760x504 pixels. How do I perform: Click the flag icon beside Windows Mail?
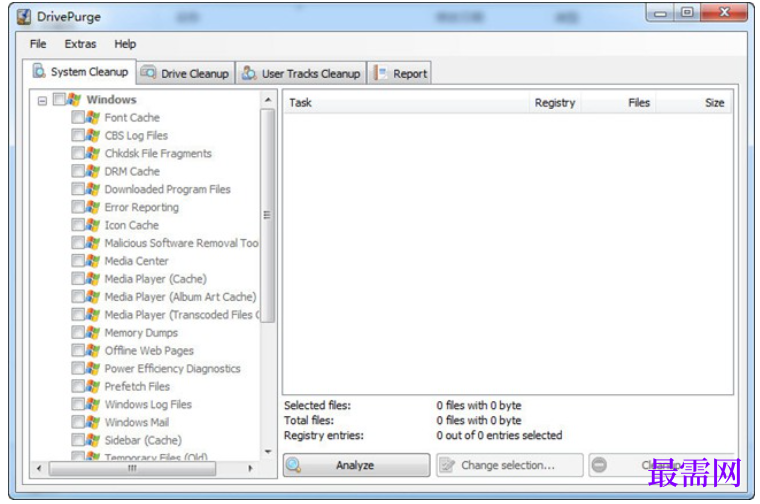tap(93, 422)
